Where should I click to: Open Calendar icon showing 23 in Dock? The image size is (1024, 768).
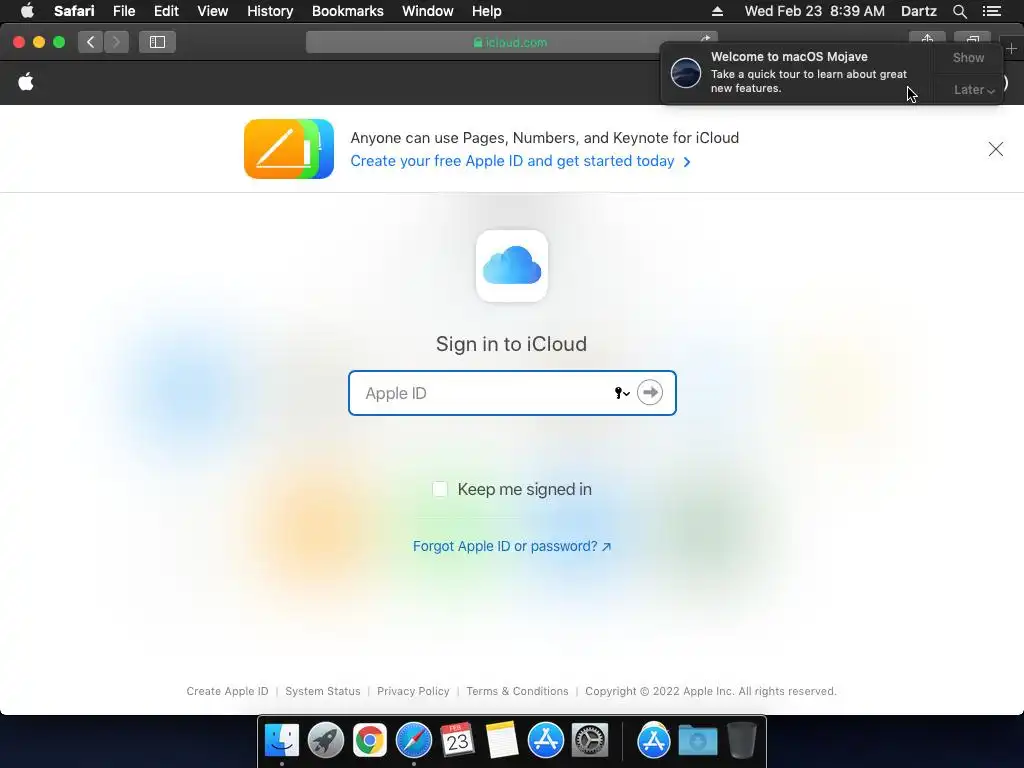pyautogui.click(x=457, y=741)
